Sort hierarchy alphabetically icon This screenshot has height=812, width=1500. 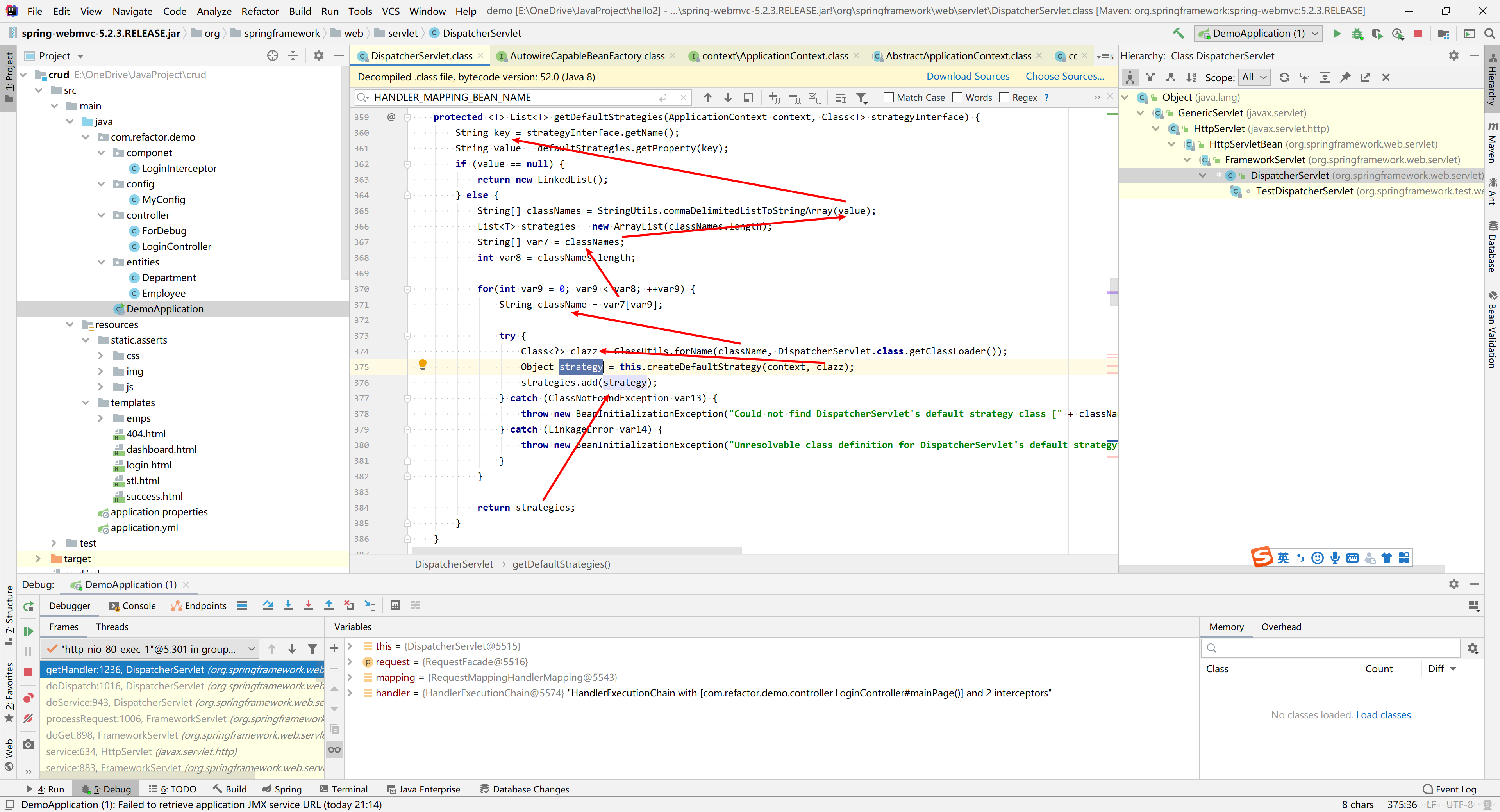(x=1191, y=77)
